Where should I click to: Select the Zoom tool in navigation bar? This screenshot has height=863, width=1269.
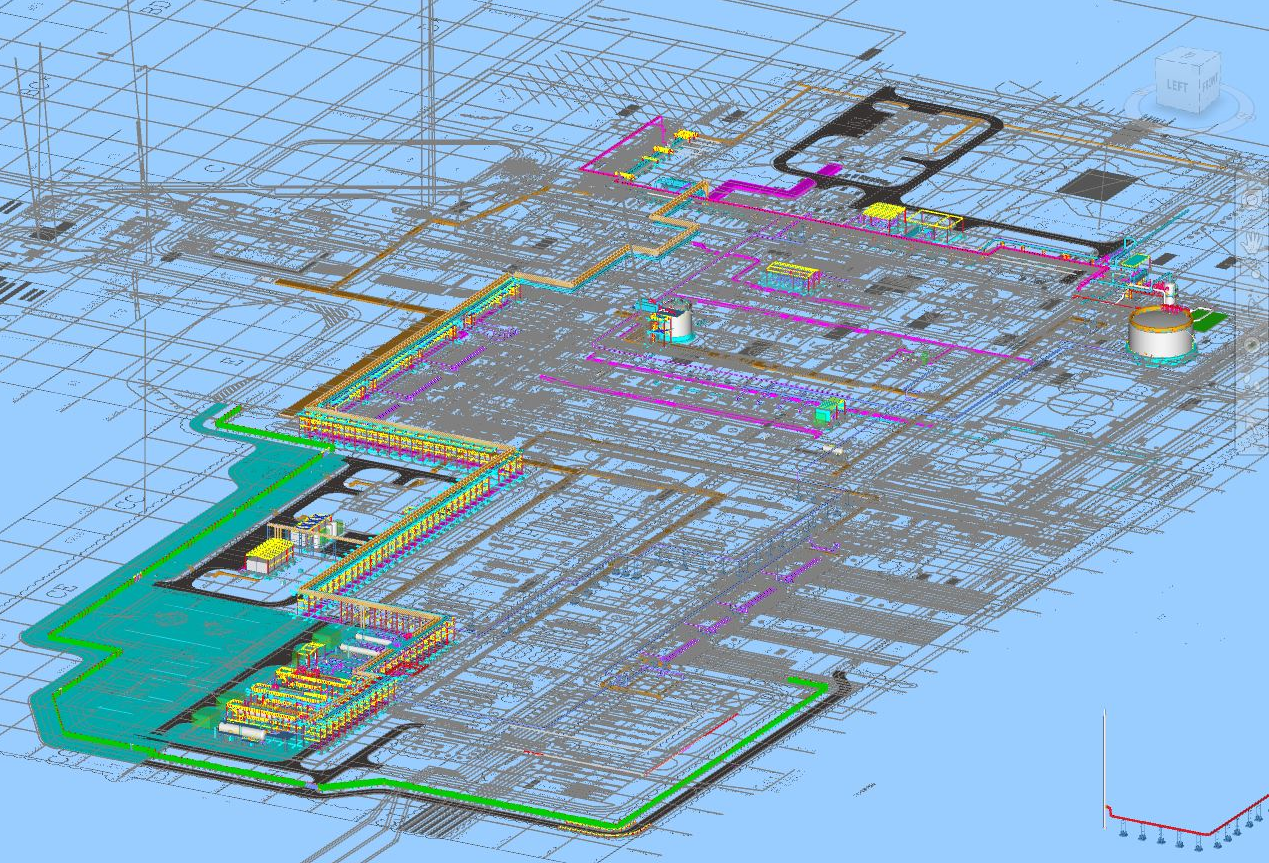pos(1252,271)
